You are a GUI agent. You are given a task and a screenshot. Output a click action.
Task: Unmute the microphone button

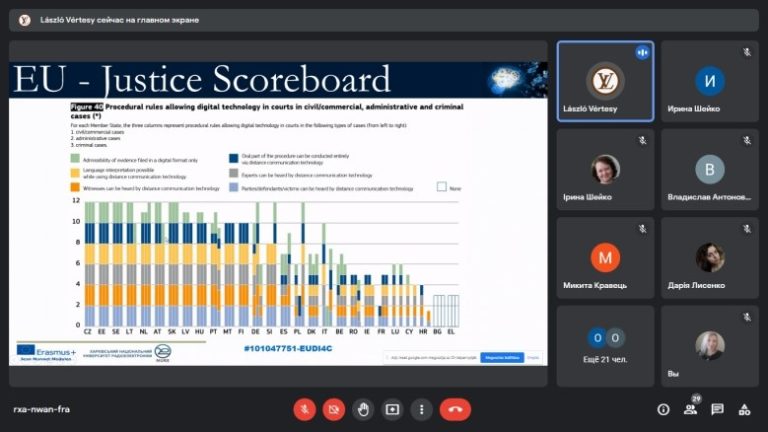tap(304, 409)
